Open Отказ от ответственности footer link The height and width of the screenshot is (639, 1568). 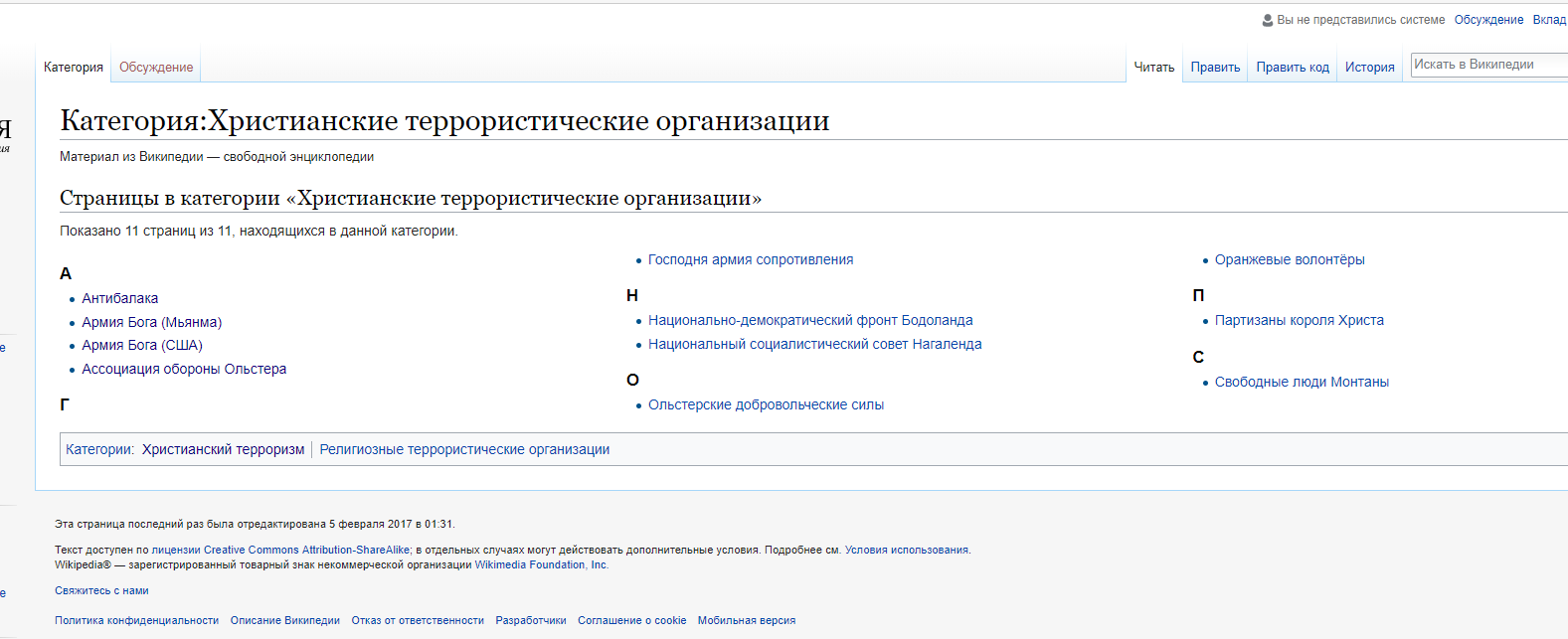[x=418, y=620]
